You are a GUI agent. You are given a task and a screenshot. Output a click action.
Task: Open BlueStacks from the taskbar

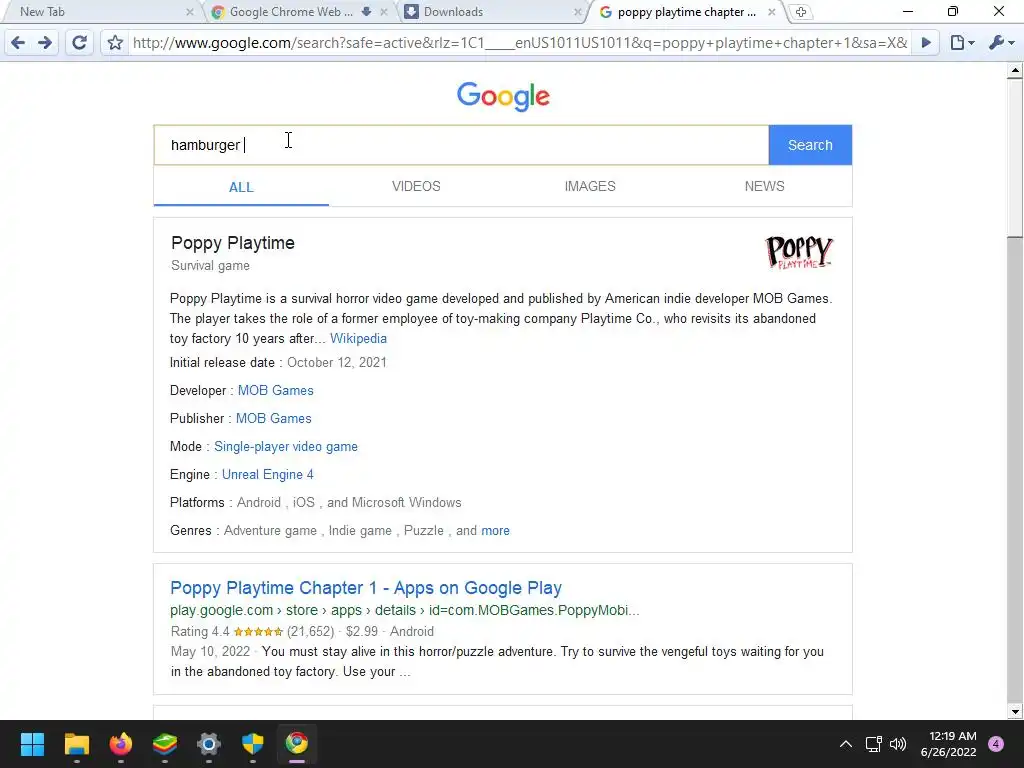(x=165, y=744)
